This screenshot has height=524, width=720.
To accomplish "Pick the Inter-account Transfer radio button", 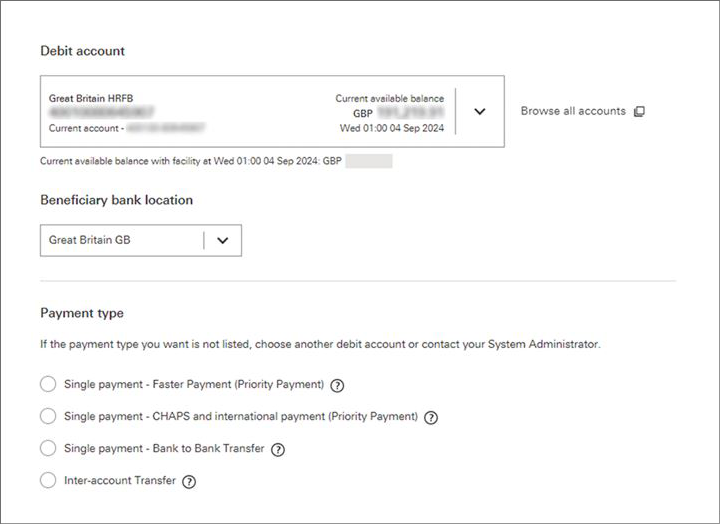I will click(48, 481).
